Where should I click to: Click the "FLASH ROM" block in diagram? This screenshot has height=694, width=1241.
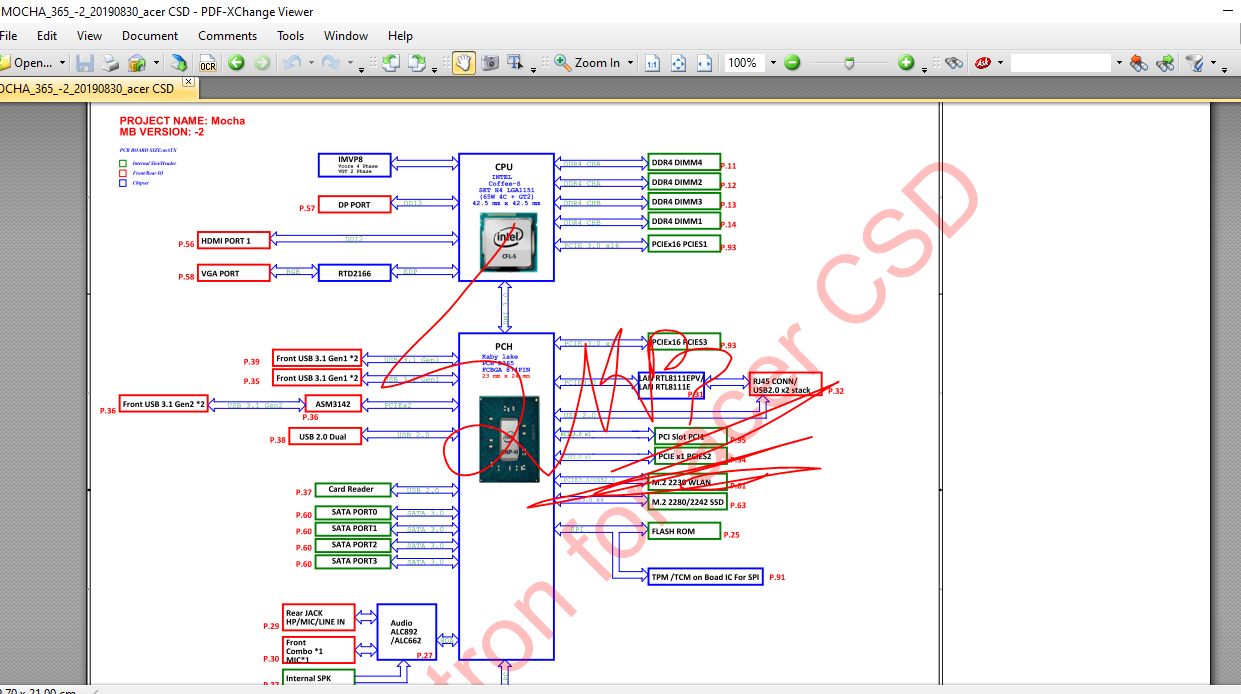pyautogui.click(x=684, y=531)
